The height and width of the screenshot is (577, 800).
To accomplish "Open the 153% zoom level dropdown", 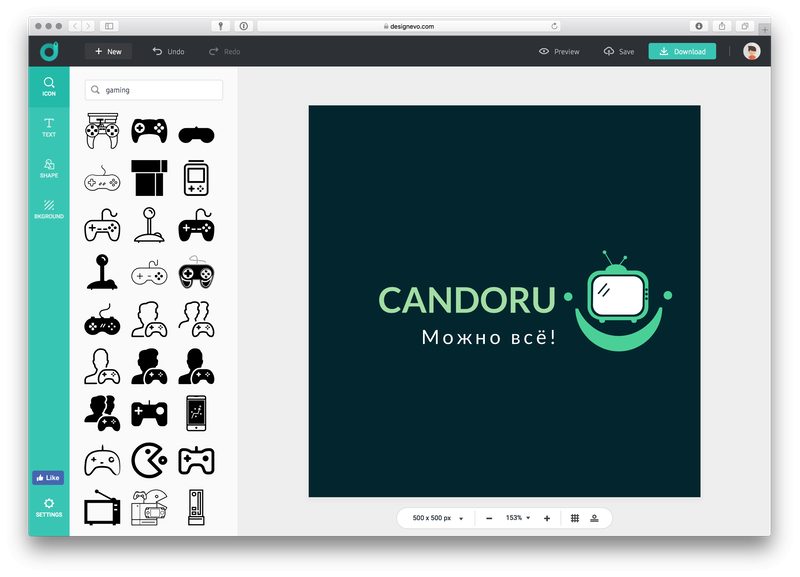I will [x=518, y=518].
